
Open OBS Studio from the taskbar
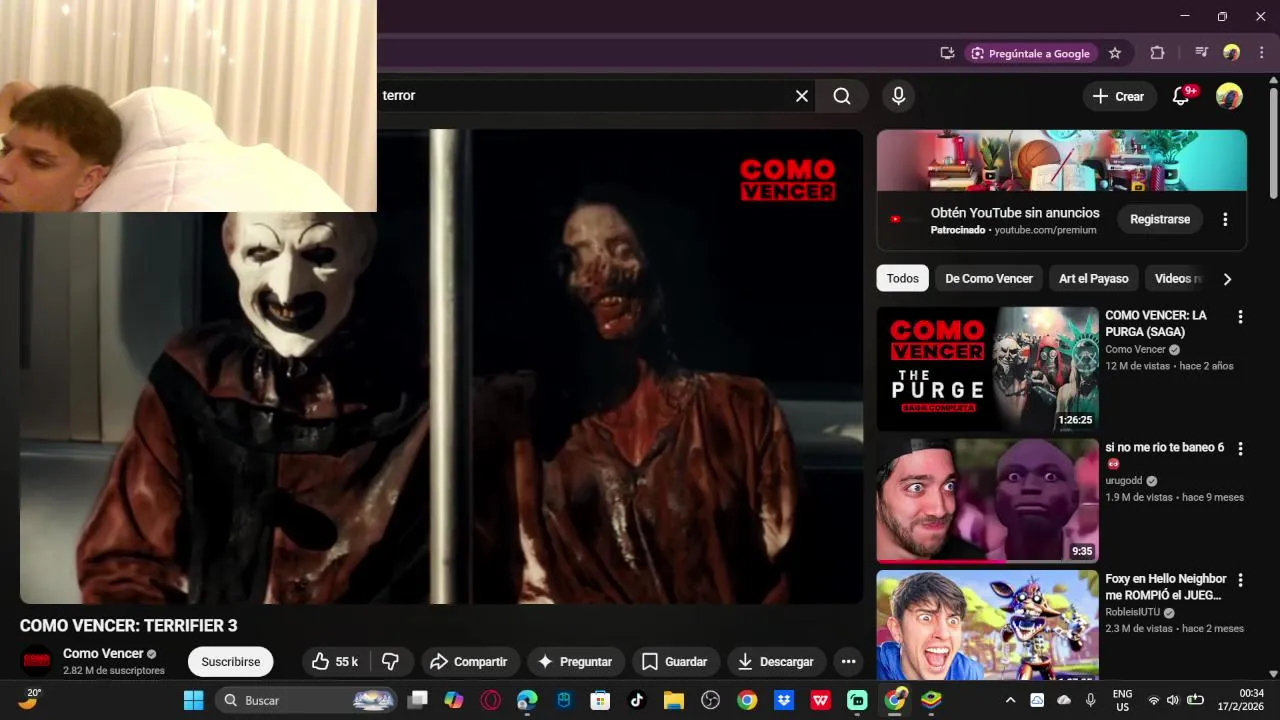click(711, 700)
